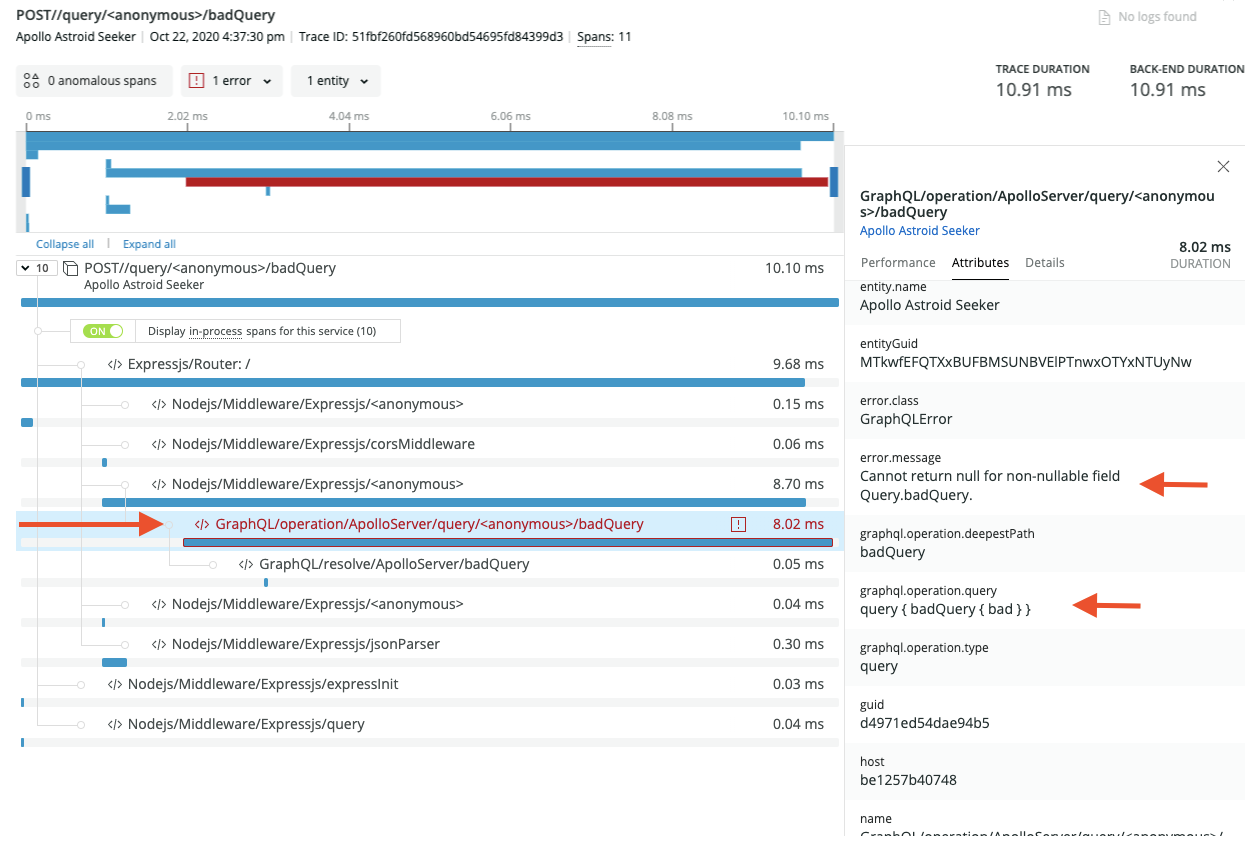Viewport: 1254px width, 845px height.
Task: Click the entity icon beside POST//query/<anonymous>/badQuery row
Action: (x=70, y=268)
